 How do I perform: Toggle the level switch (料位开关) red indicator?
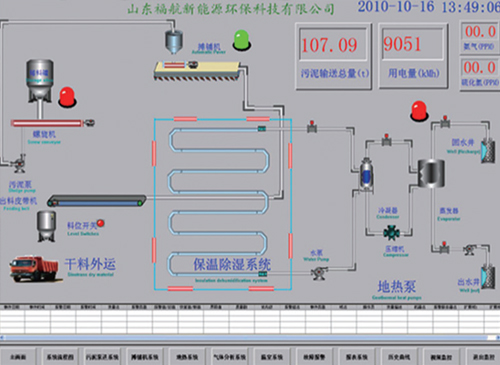[100, 223]
